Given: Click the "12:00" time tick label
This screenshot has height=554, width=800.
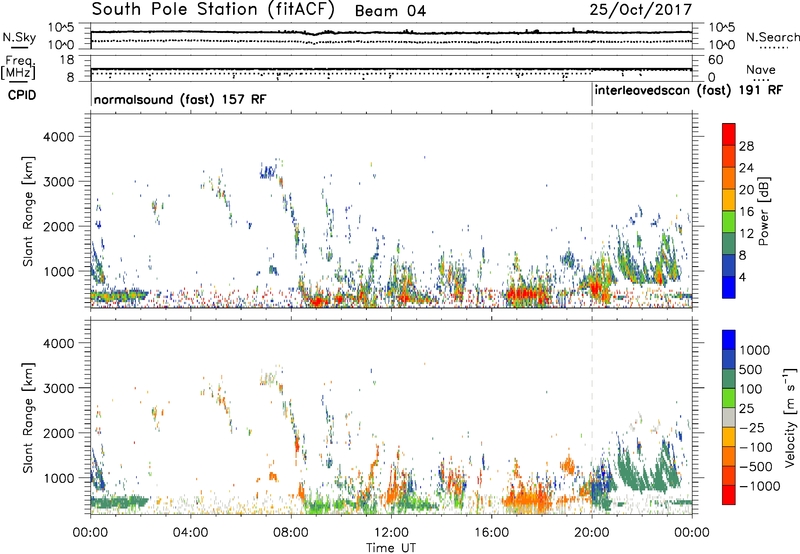Looking at the screenshot, I should tap(391, 533).
